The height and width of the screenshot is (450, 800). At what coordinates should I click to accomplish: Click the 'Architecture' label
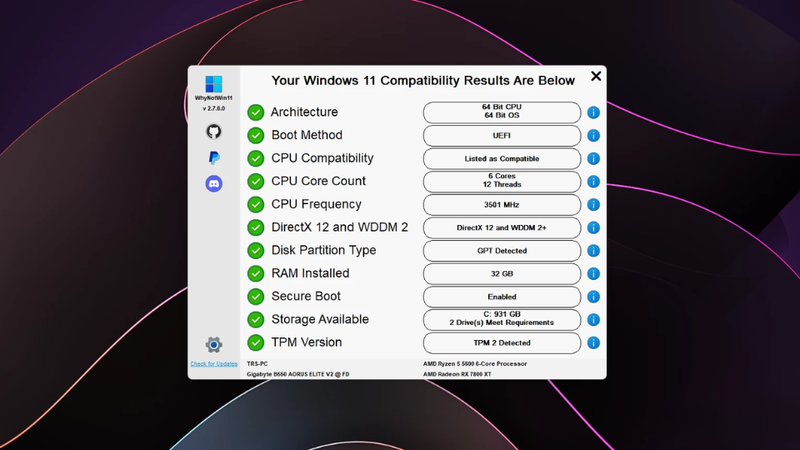(304, 112)
